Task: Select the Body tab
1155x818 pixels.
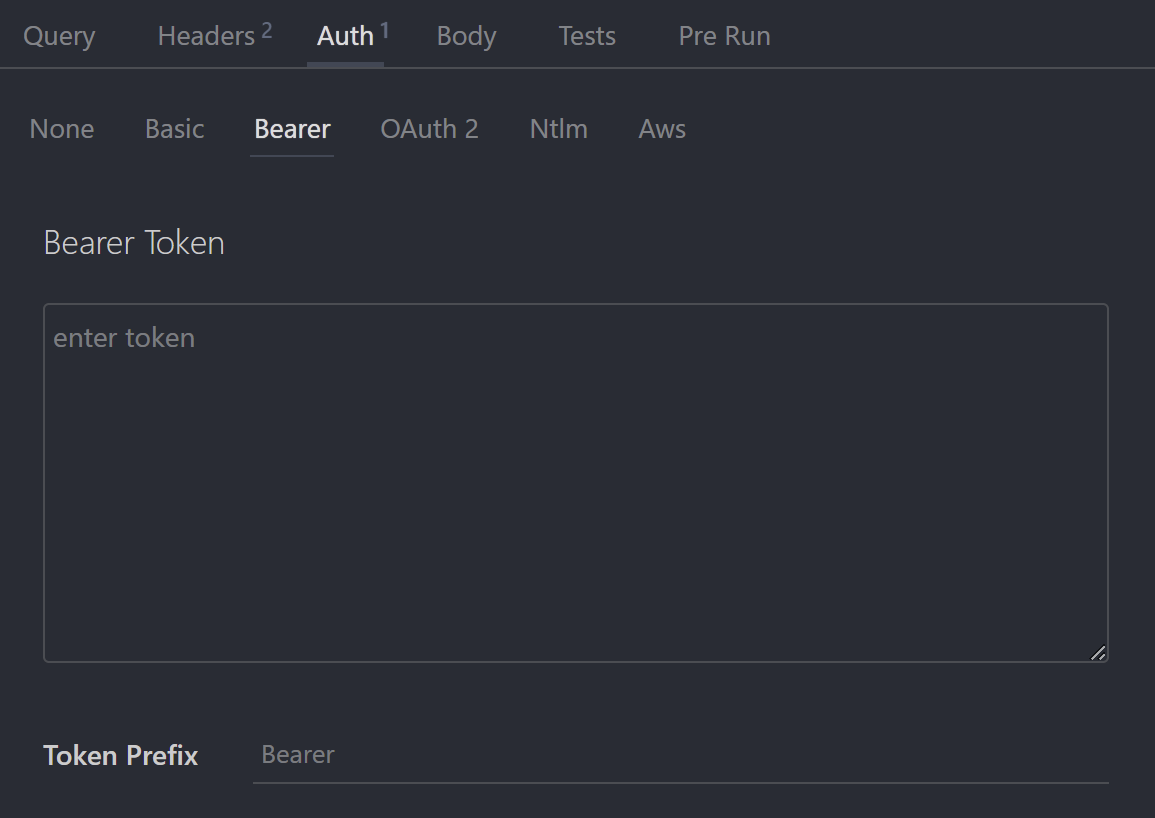Action: pyautogui.click(x=466, y=36)
